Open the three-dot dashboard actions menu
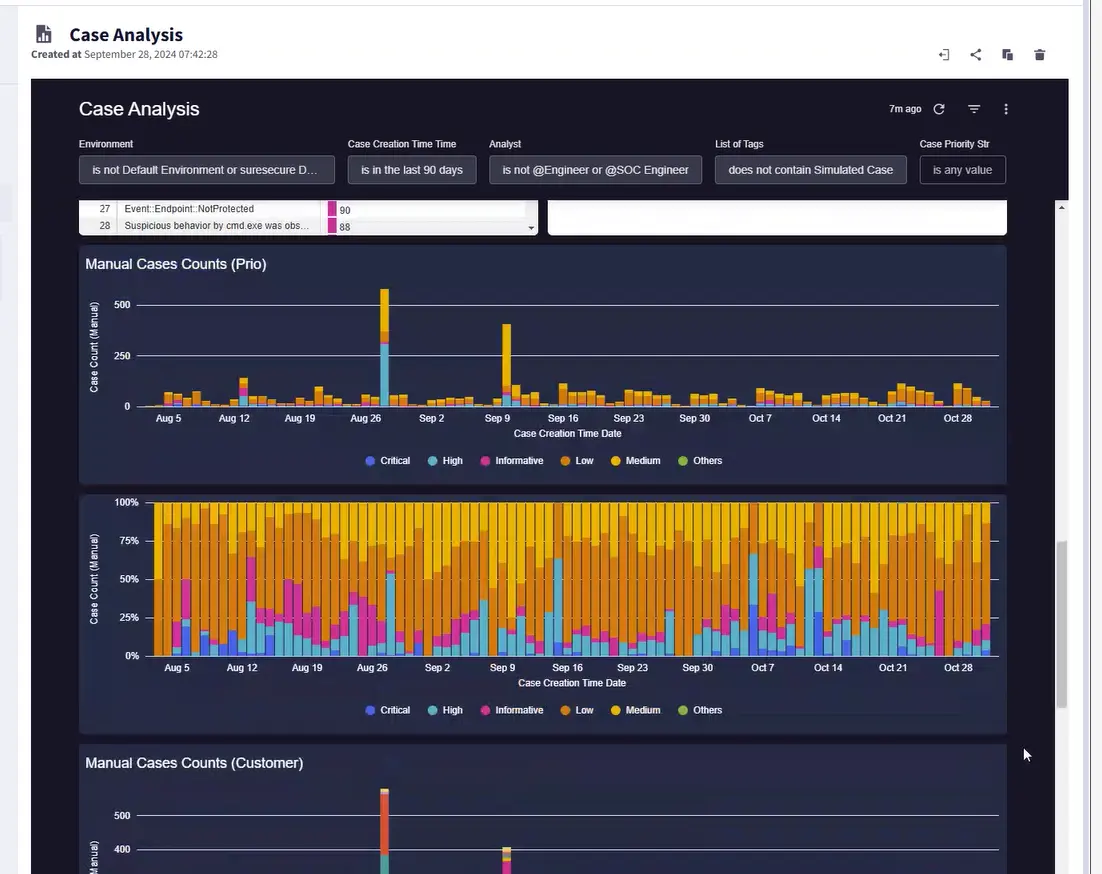The height and width of the screenshot is (874, 1102). pos(1006,109)
